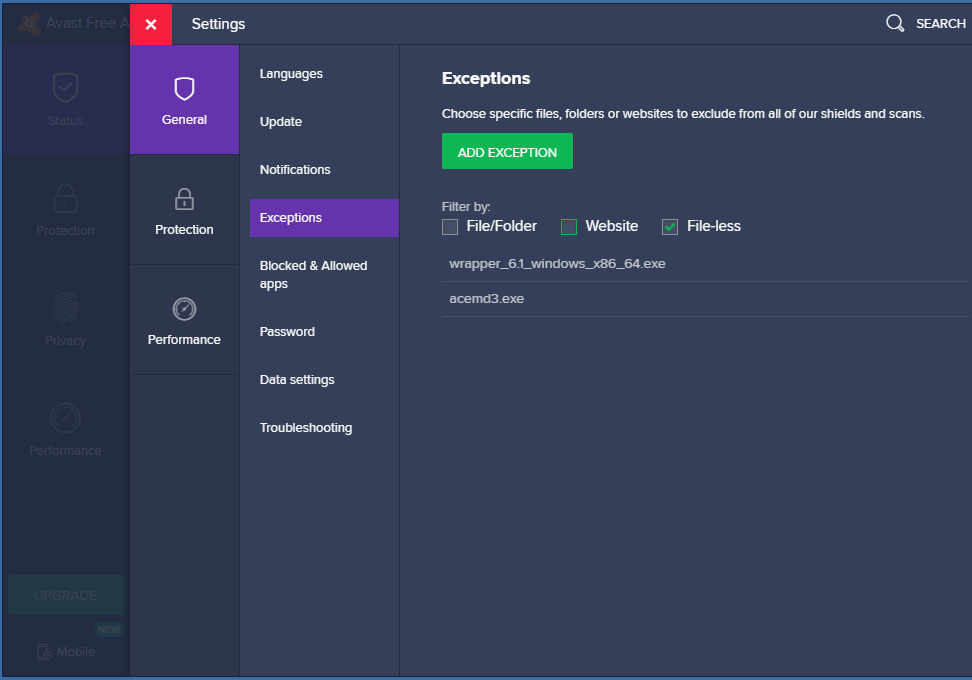Viewport: 972px width, 680px height.
Task: Uncheck the File-less filter checkbox
Action: pyautogui.click(x=670, y=227)
